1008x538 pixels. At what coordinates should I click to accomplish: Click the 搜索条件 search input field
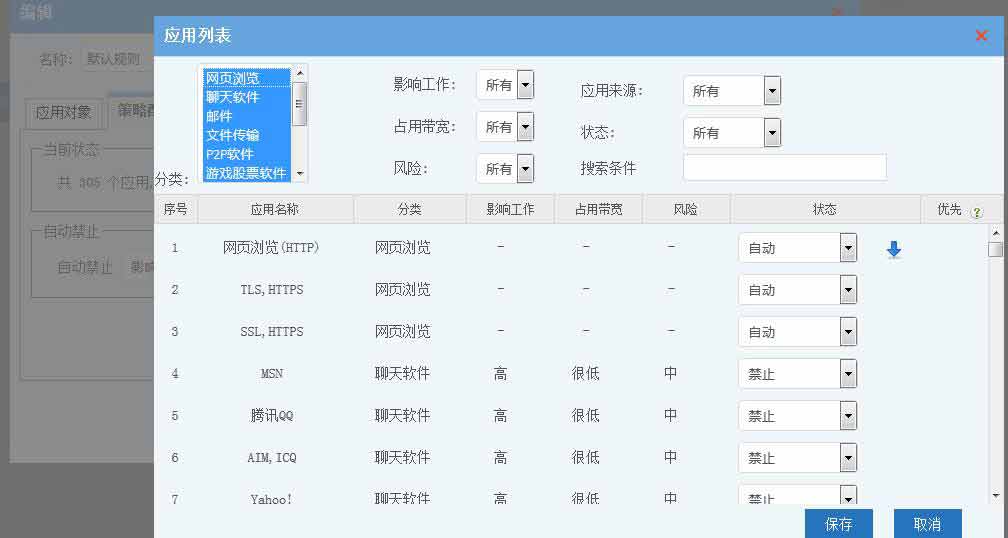[784, 168]
